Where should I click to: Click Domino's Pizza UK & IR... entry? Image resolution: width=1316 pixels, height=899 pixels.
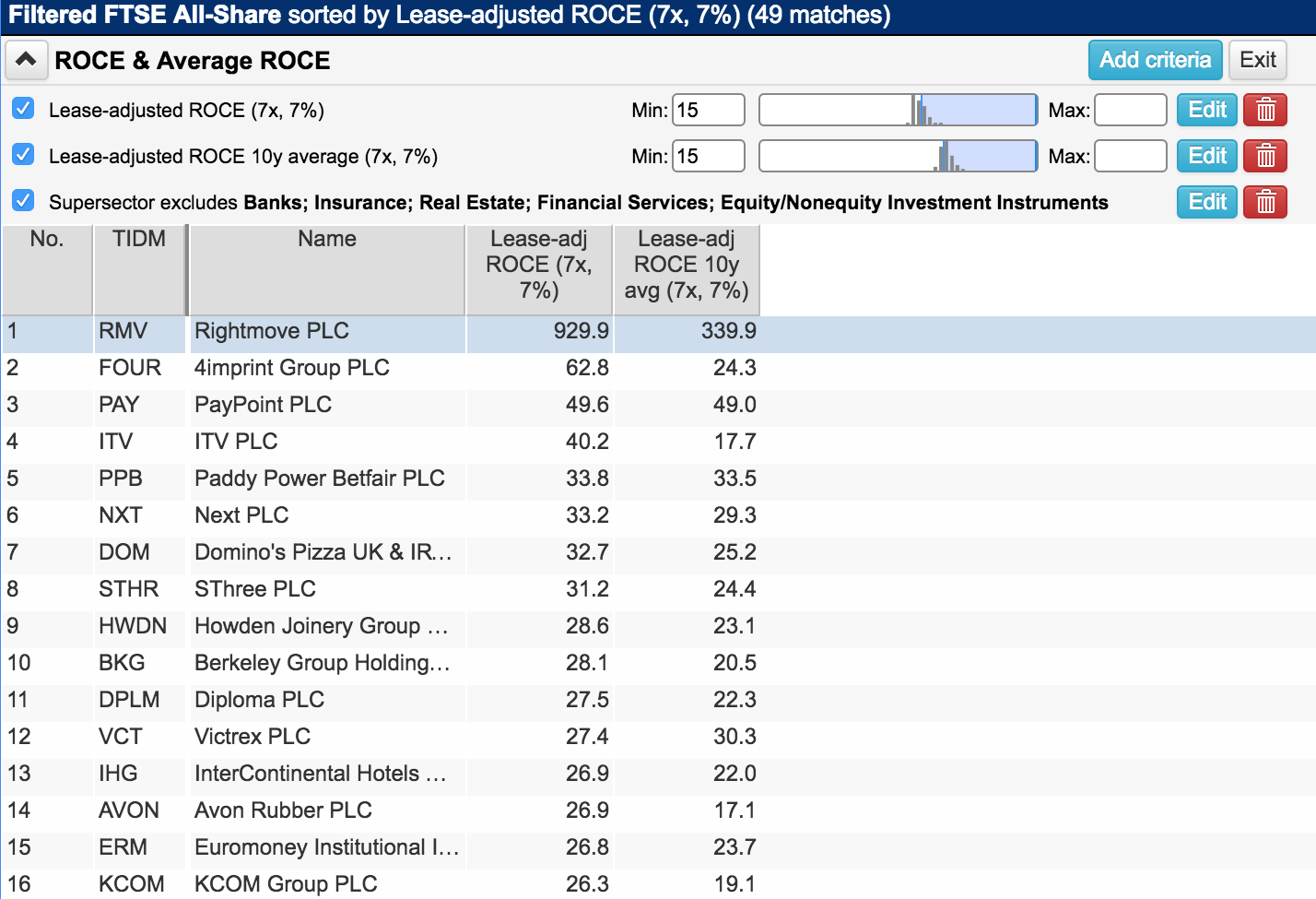click(323, 552)
